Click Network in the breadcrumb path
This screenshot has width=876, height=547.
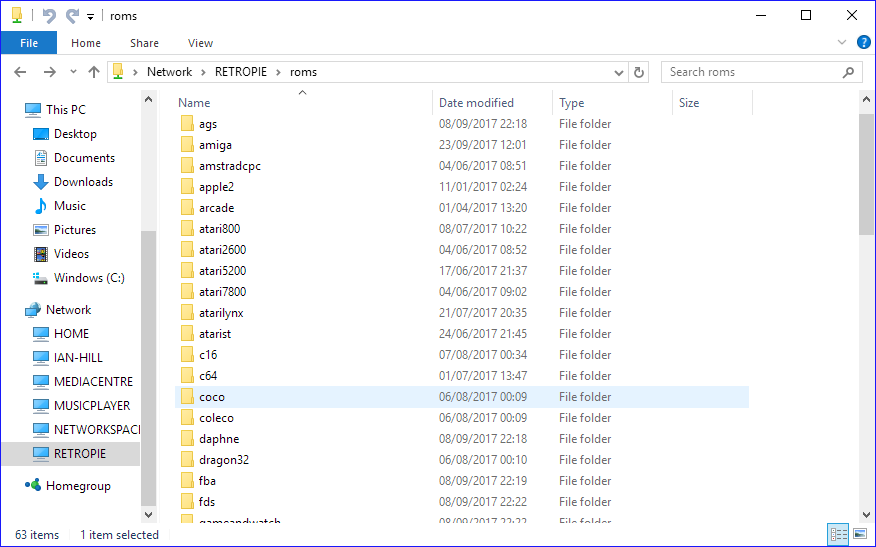(x=169, y=72)
